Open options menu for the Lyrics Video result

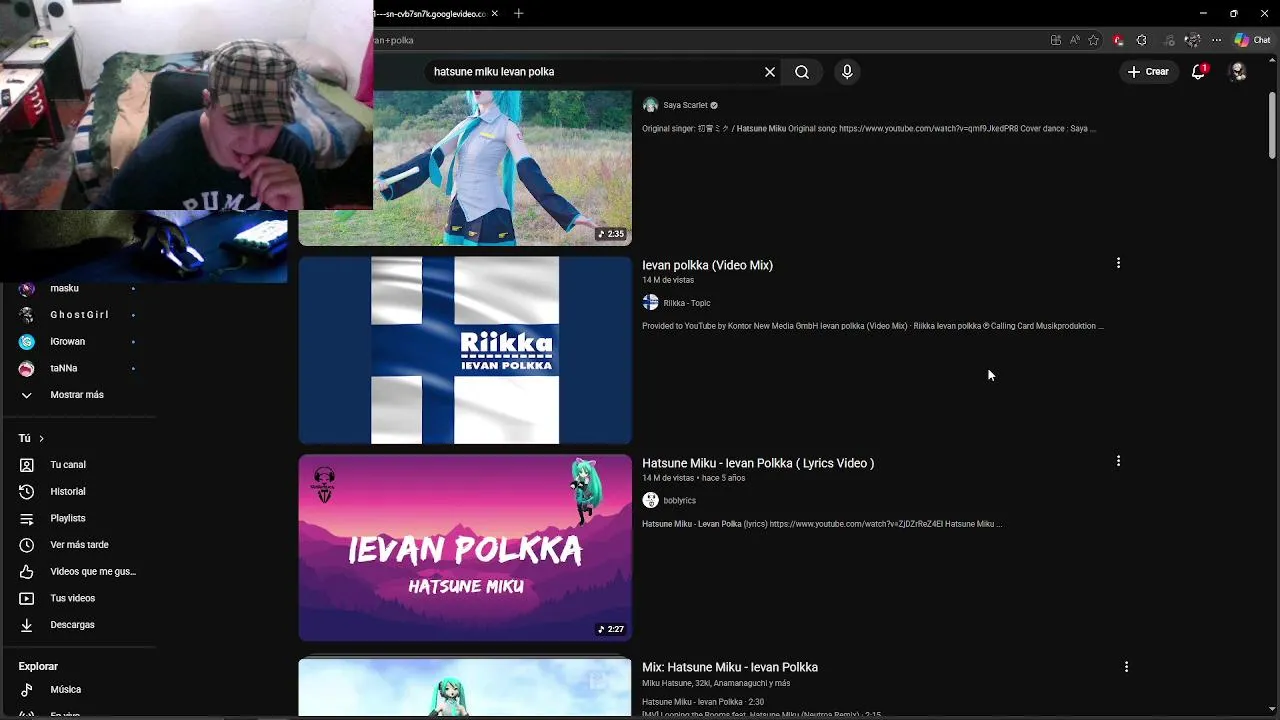pyautogui.click(x=1118, y=461)
